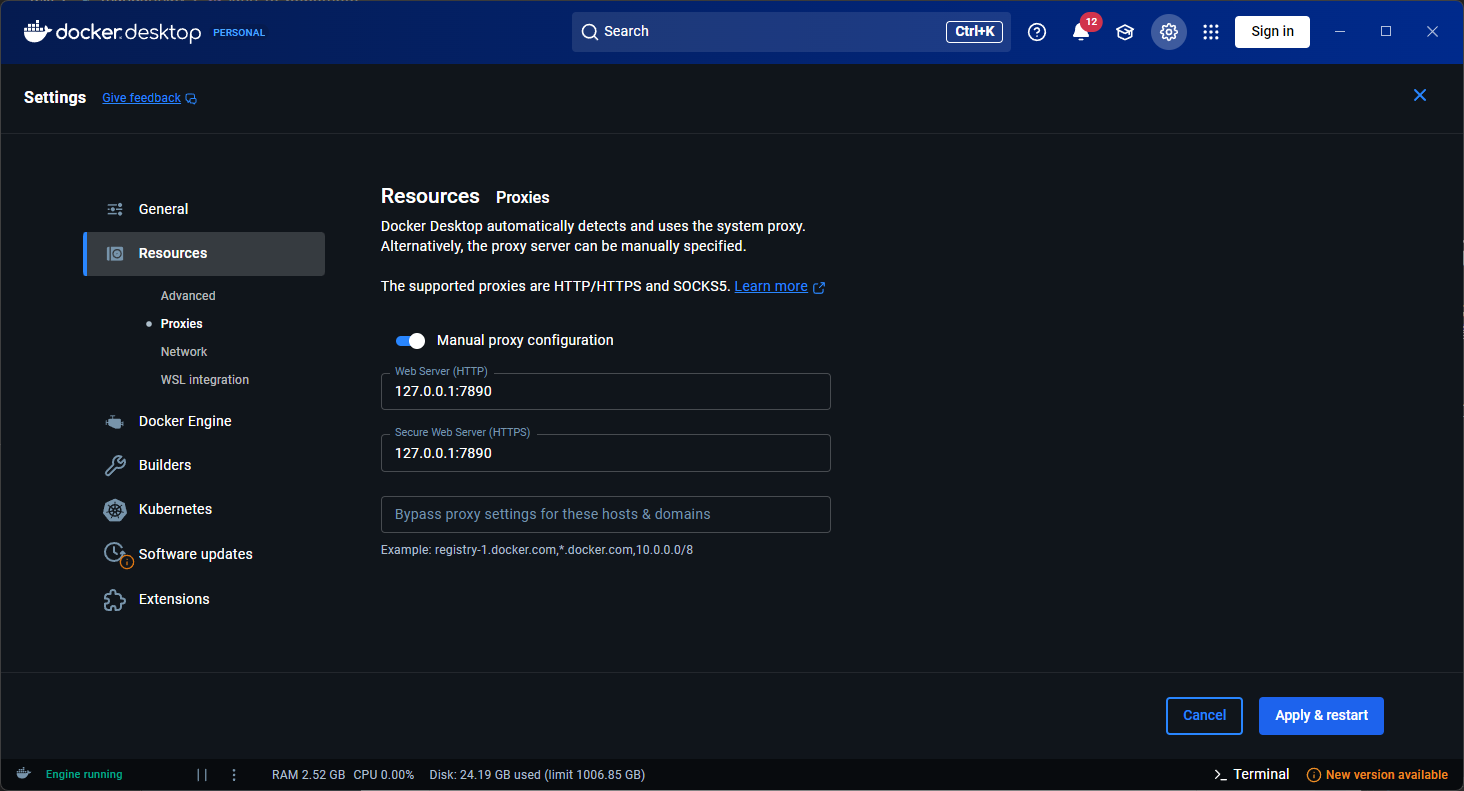Screen dimensions: 1464x791
Task: Click the feedback chat icon beside Give feedback
Action: pos(191,98)
